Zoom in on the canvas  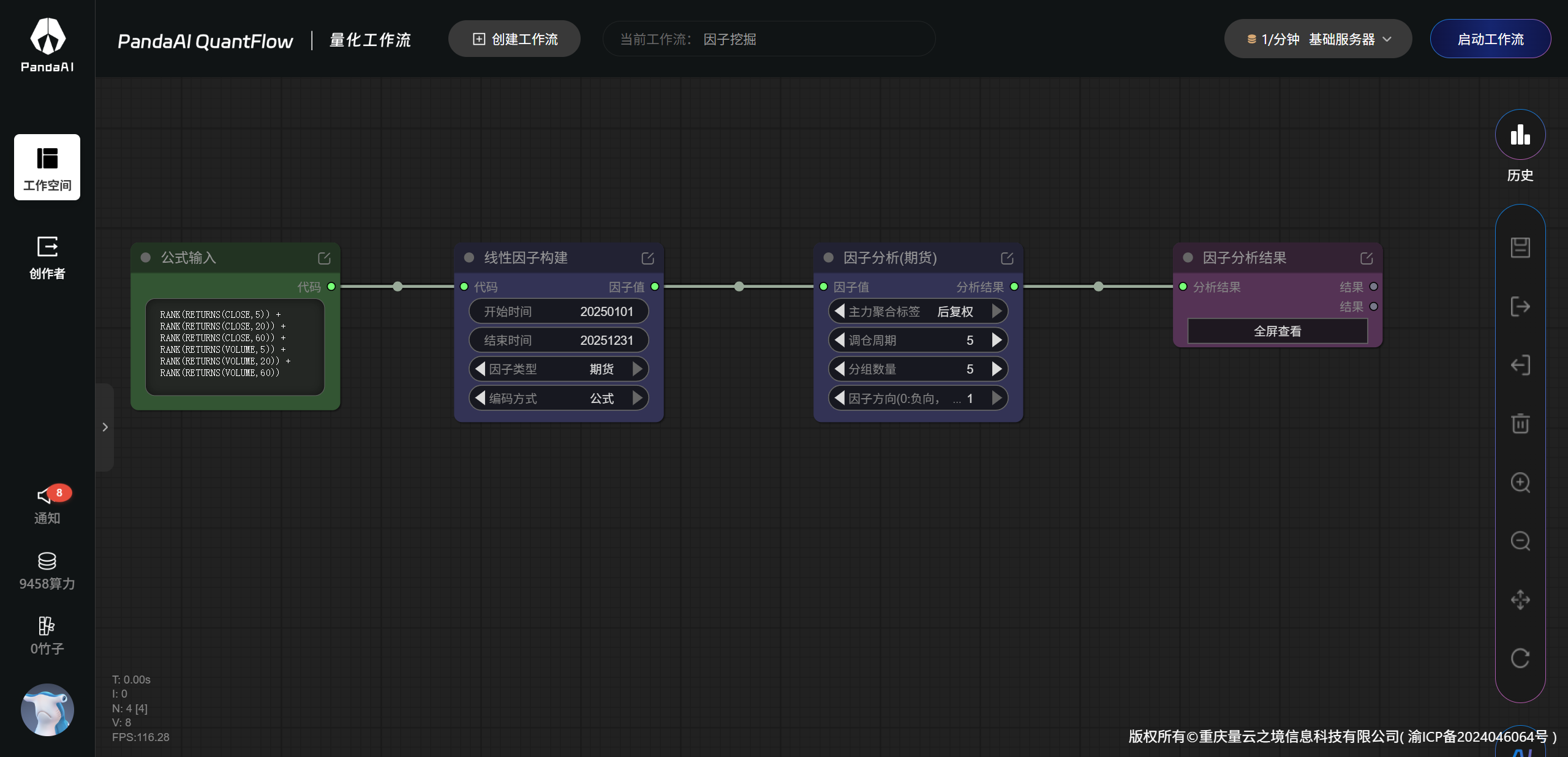pos(1520,483)
